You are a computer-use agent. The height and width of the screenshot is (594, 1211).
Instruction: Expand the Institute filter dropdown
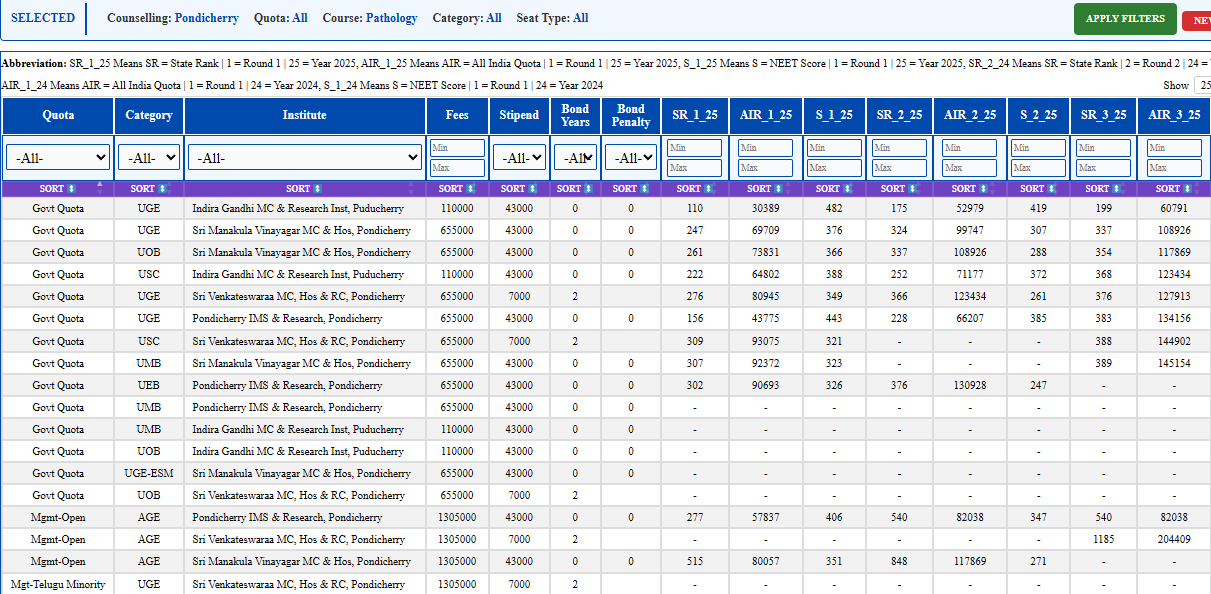coord(305,157)
